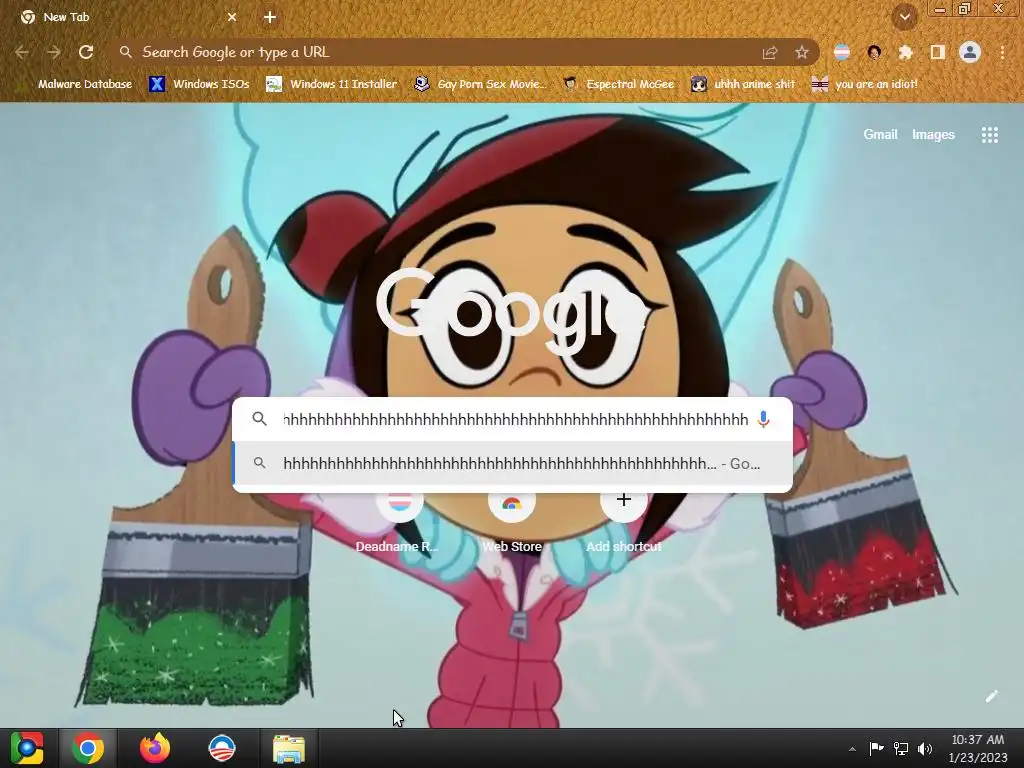1024x768 pixels.
Task: Close the New Tab tab
Action: coord(232,18)
